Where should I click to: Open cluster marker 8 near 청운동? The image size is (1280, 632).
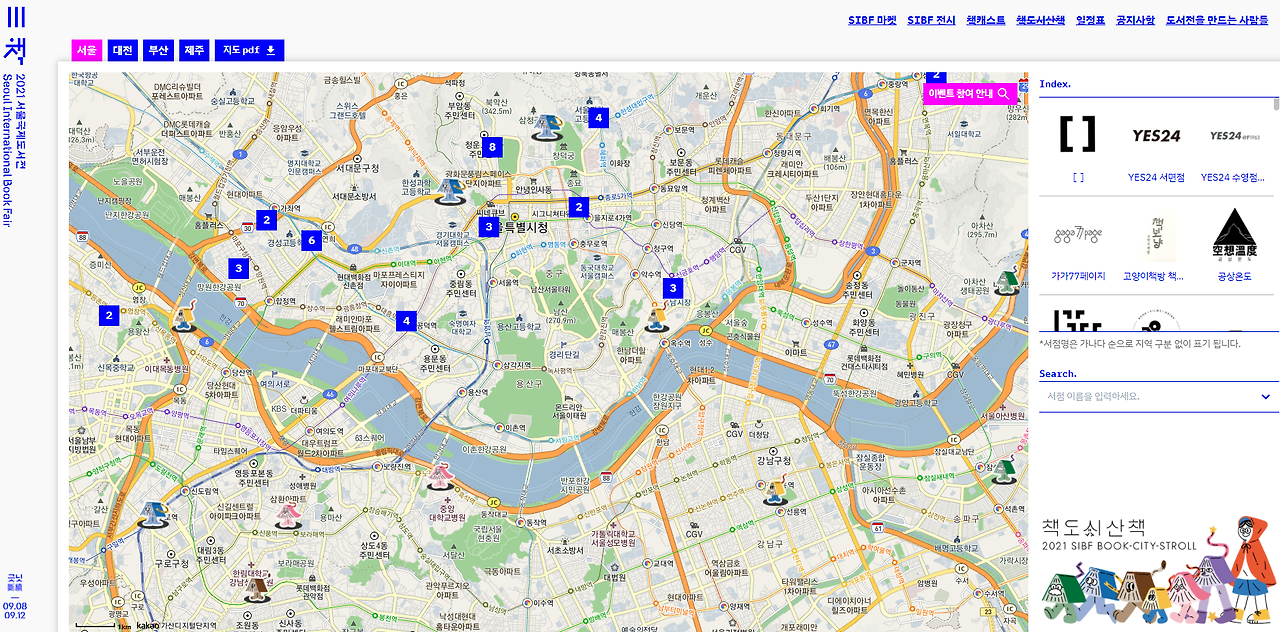pyautogui.click(x=491, y=147)
